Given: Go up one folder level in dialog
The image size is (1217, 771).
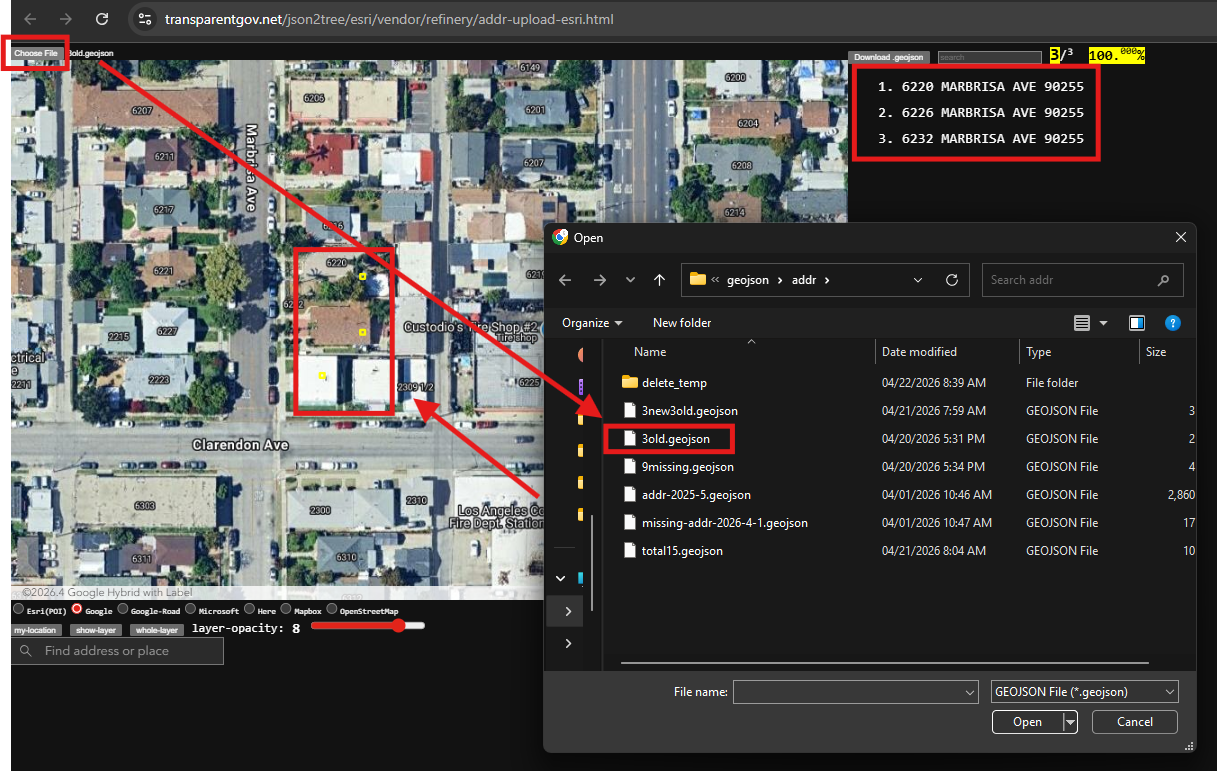Looking at the screenshot, I should (659, 280).
